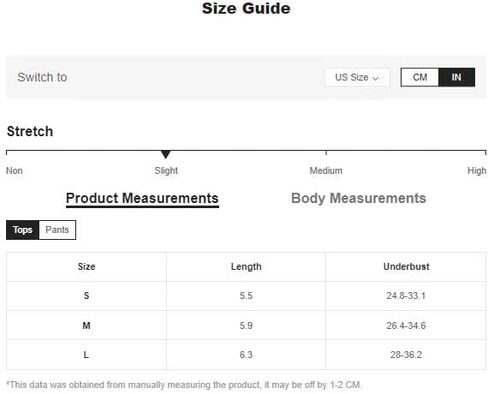Click the Size column header
The width and height of the screenshot is (488, 394).
(86, 267)
